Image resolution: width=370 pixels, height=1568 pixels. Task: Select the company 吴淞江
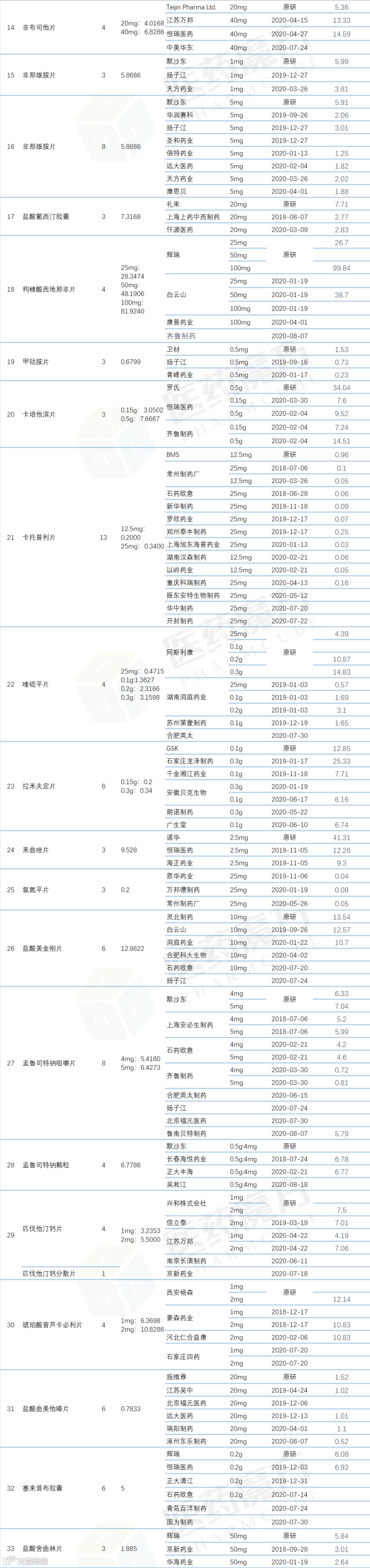(x=176, y=1185)
